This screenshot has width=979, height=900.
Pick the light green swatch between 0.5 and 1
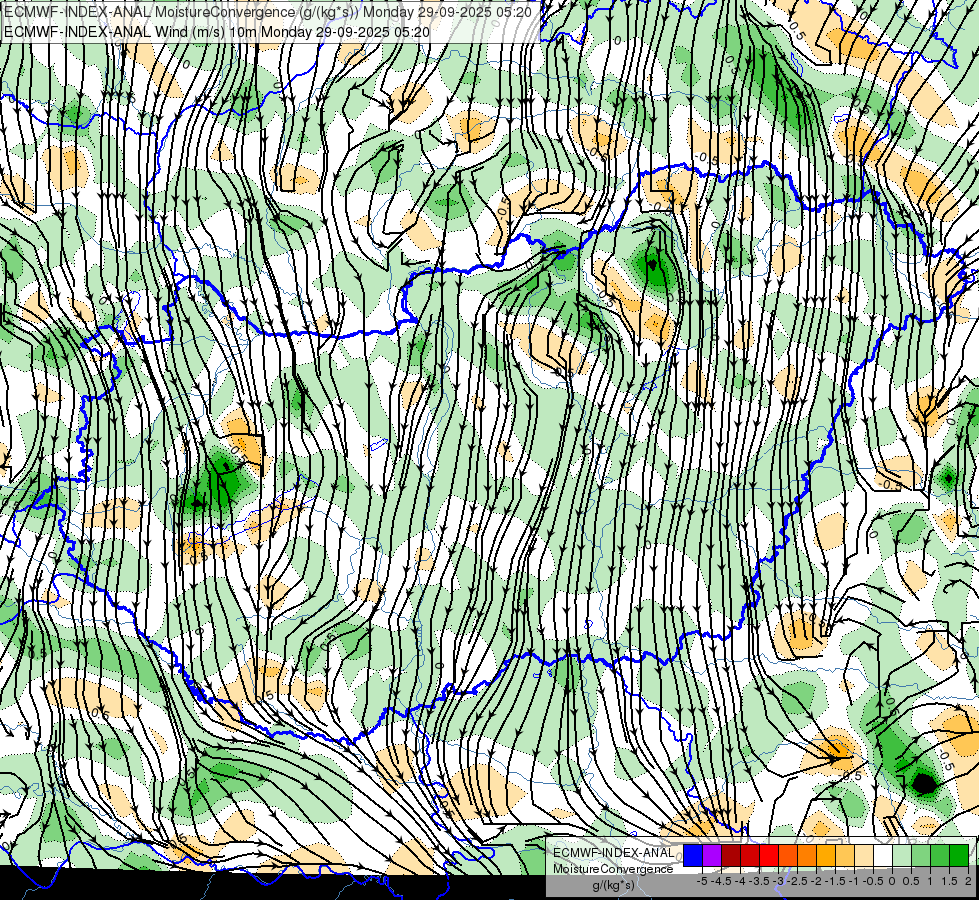tap(921, 855)
